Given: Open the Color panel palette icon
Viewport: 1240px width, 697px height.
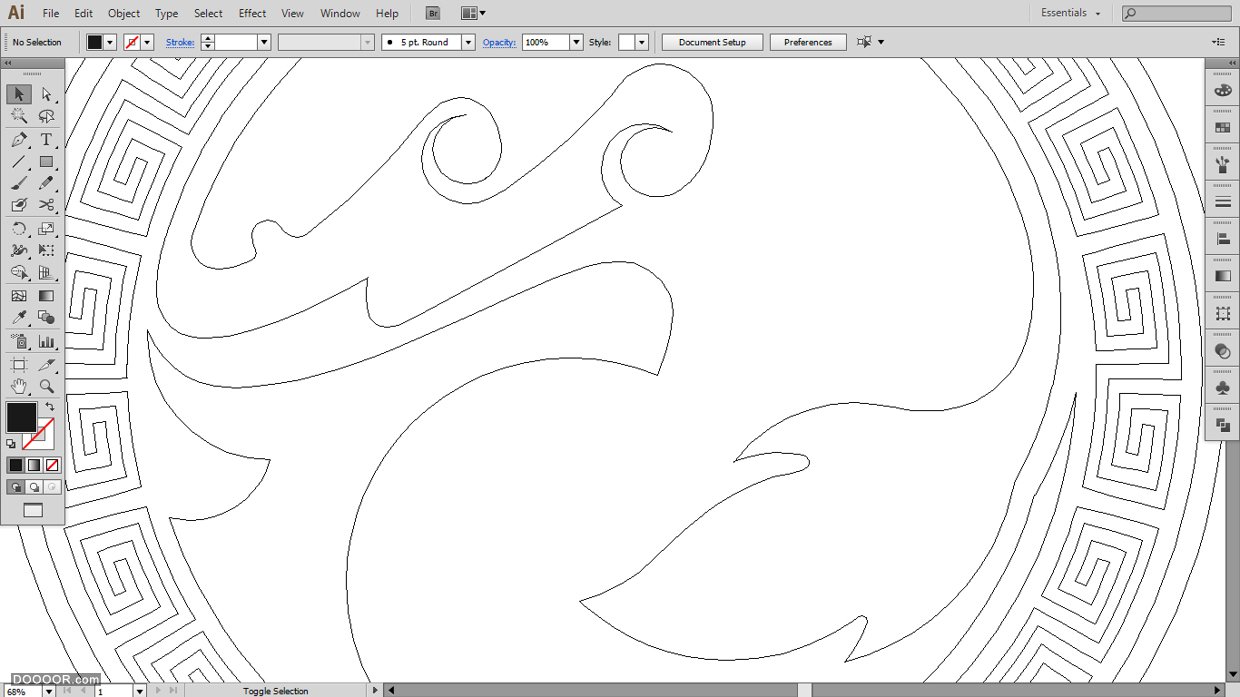Looking at the screenshot, I should (1222, 90).
